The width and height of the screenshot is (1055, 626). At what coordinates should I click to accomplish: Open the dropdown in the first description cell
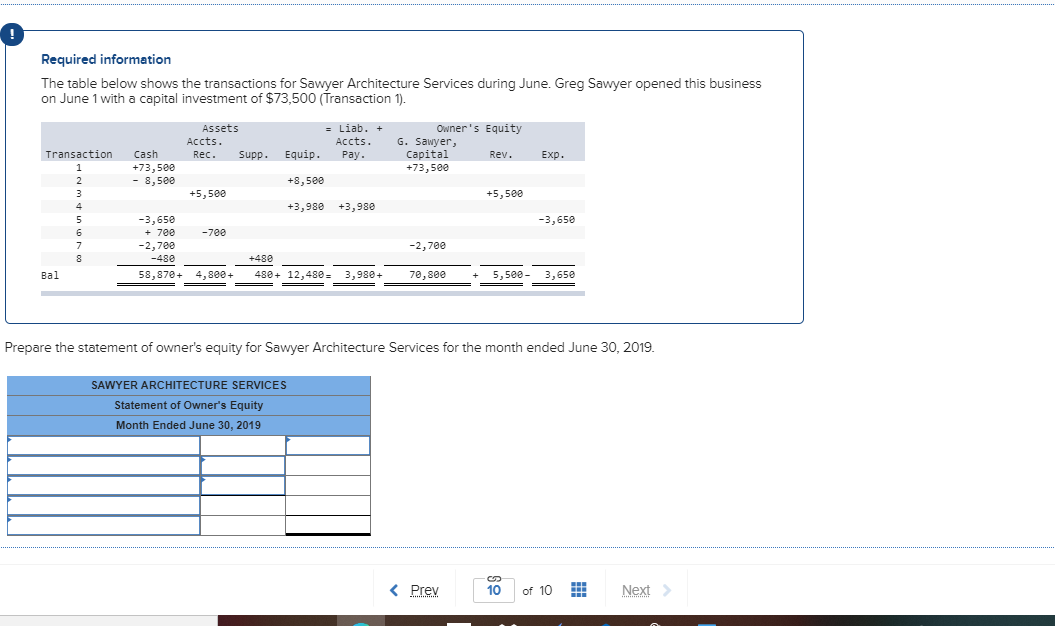100,444
